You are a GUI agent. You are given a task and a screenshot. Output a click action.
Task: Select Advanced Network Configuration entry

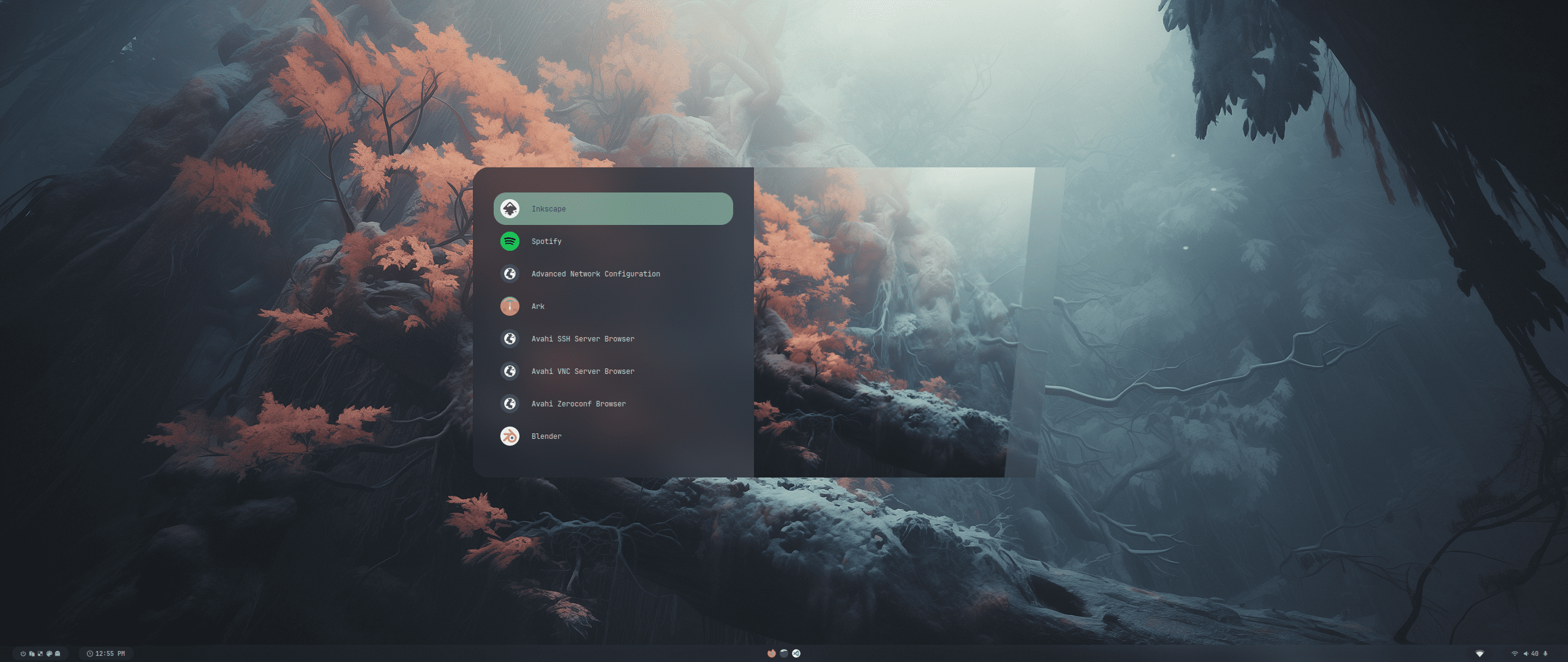tap(595, 274)
